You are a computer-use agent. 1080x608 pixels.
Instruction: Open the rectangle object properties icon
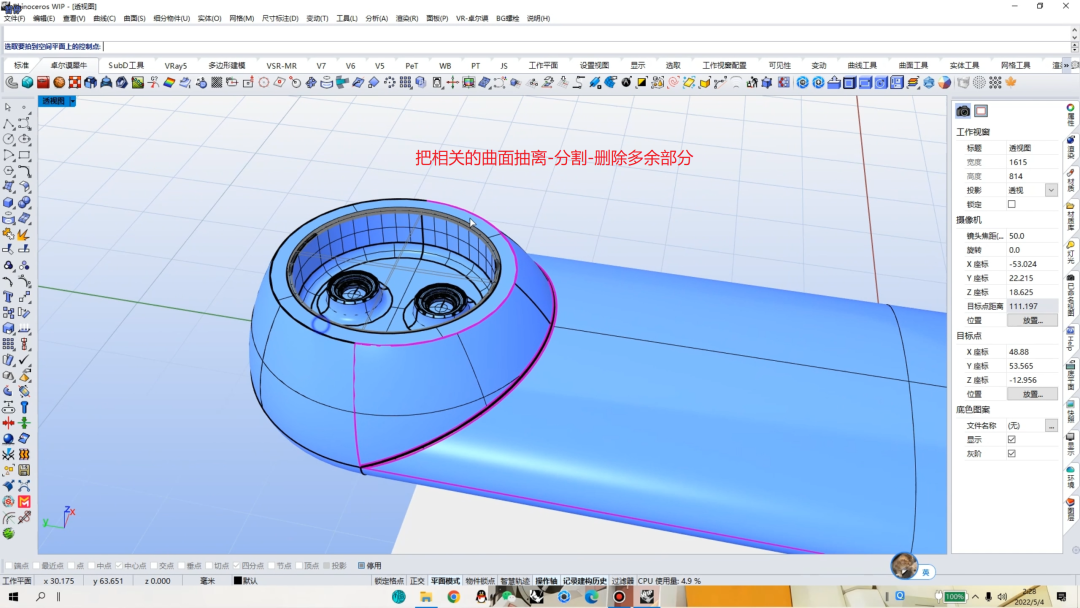981,111
